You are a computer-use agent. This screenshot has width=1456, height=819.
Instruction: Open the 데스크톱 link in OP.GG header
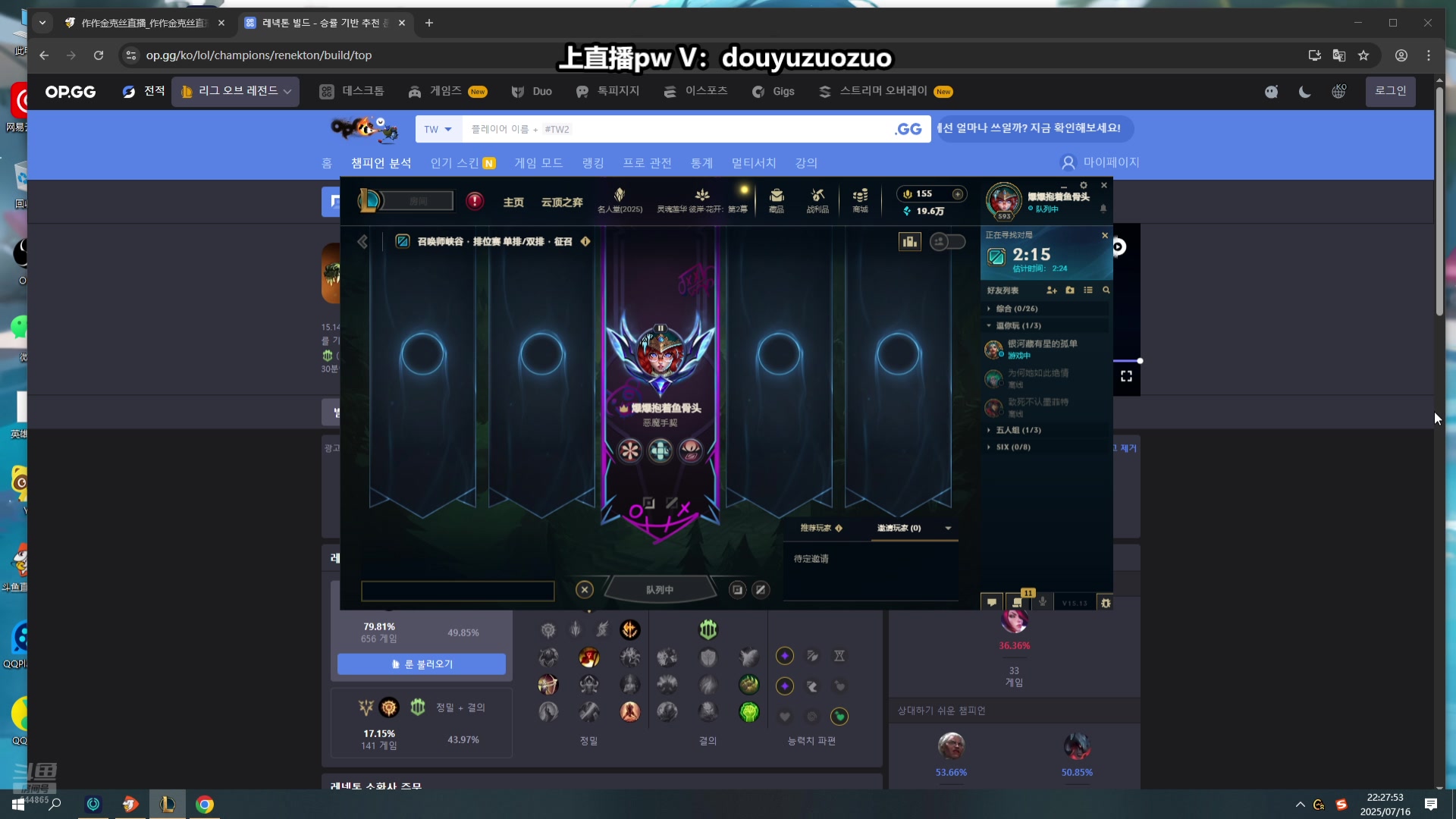point(352,91)
